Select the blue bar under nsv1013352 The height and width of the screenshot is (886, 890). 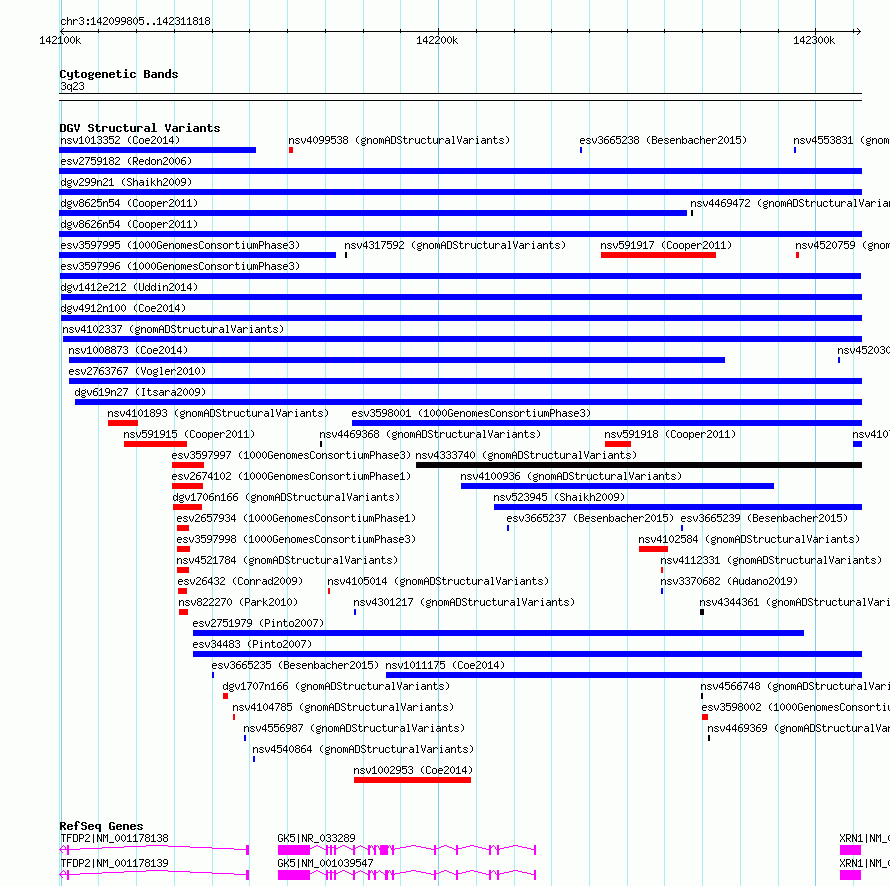[158, 150]
